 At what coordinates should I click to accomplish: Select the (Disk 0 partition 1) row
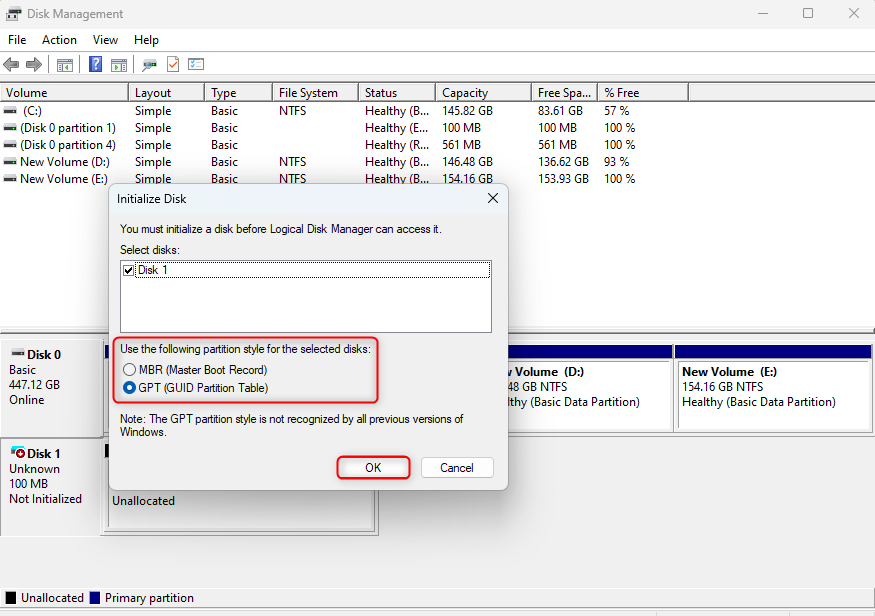pyautogui.click(x=344, y=128)
